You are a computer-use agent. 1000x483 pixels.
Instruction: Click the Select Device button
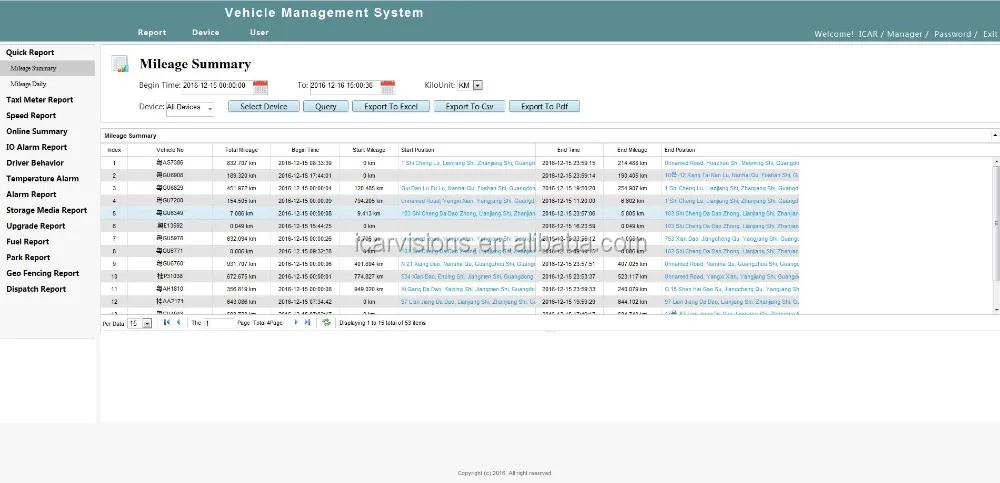click(264, 107)
